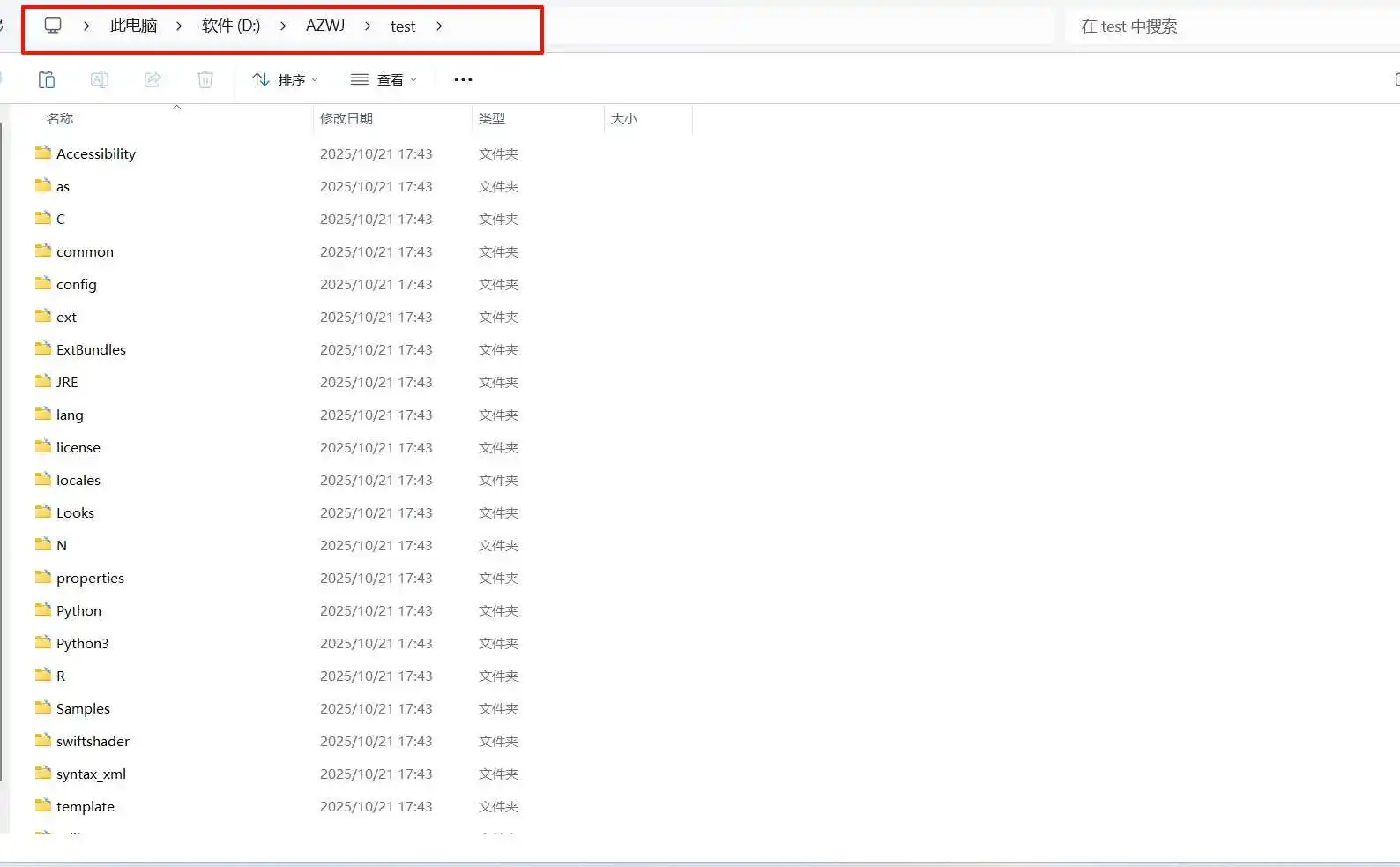1400x867 pixels.
Task: Click the Share icon in the toolbar
Action: click(153, 79)
